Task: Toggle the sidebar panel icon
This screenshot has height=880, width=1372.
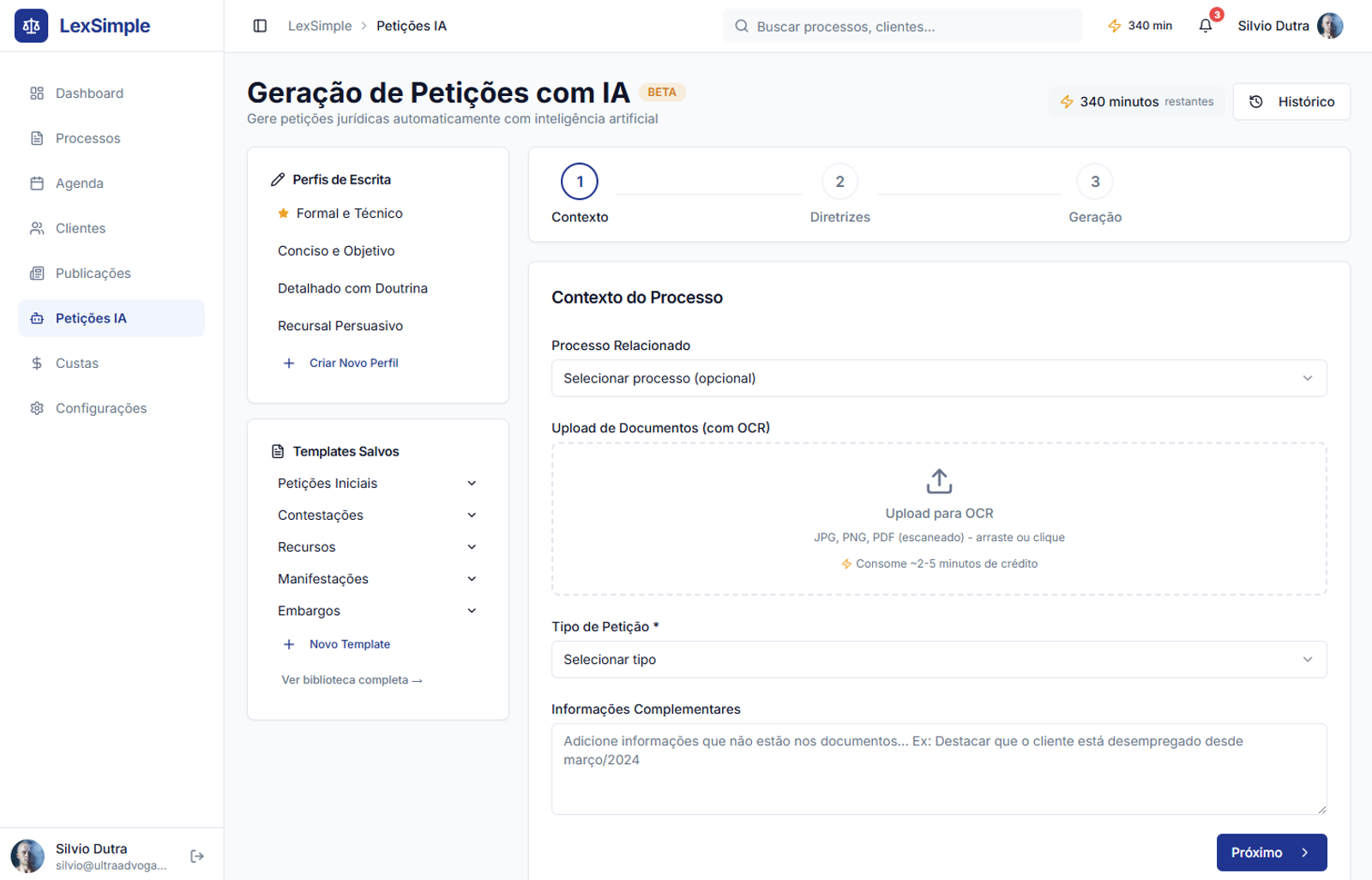Action: pyautogui.click(x=260, y=26)
